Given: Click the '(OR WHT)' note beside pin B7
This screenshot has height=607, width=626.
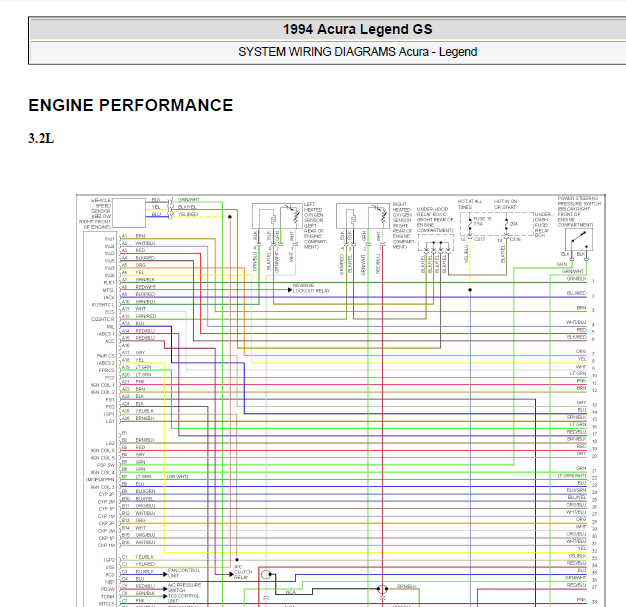Looking at the screenshot, I should (177, 477).
